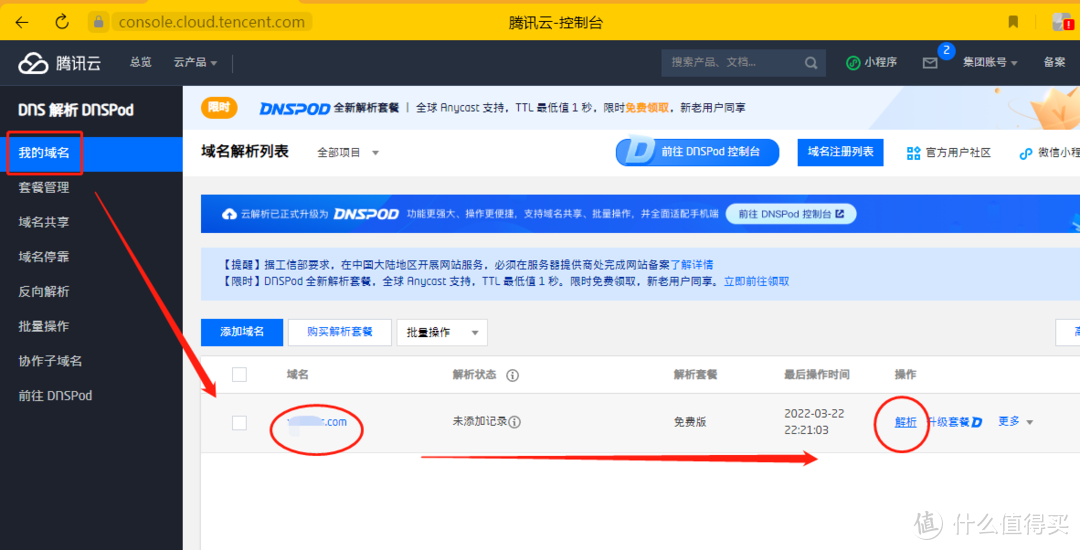1080x550 pixels.
Task: Click the 立即前往领取 link
Action: [756, 282]
